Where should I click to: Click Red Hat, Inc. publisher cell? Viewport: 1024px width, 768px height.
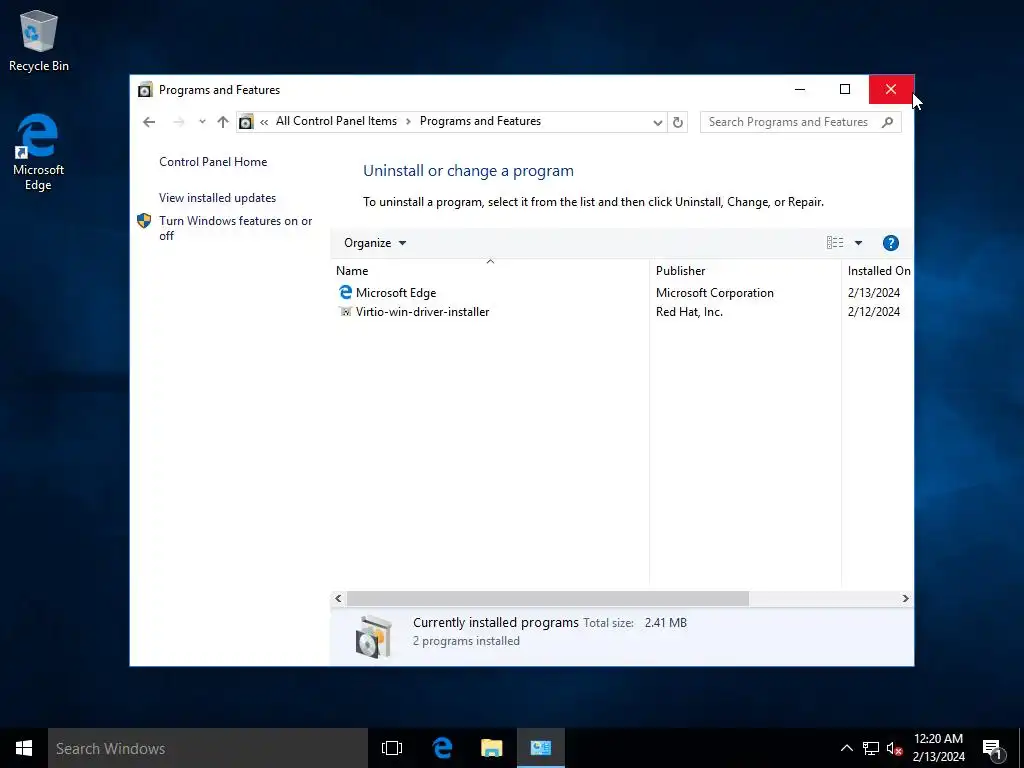click(689, 312)
